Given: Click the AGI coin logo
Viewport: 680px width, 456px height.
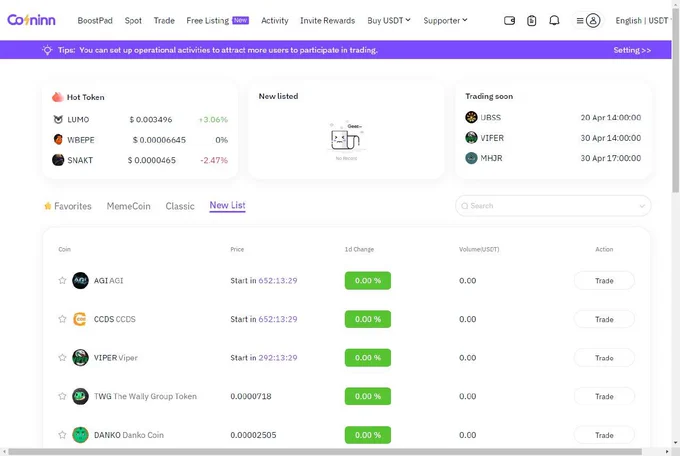Looking at the screenshot, I should tap(80, 281).
